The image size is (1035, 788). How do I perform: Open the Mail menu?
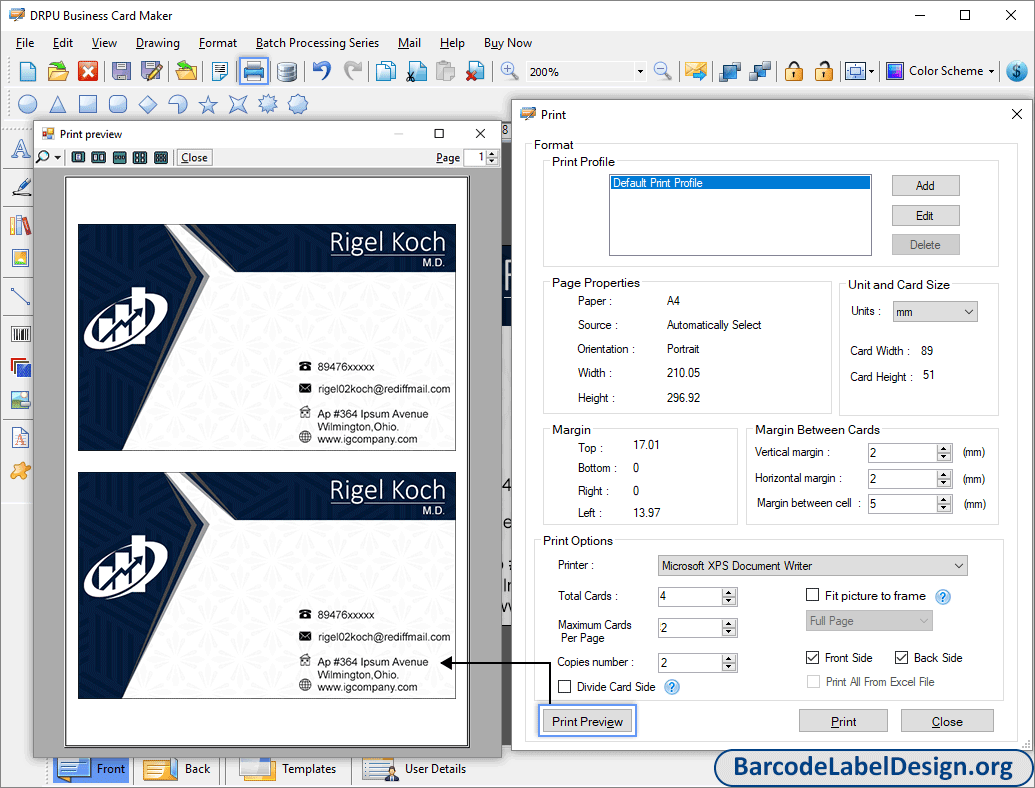pos(409,43)
